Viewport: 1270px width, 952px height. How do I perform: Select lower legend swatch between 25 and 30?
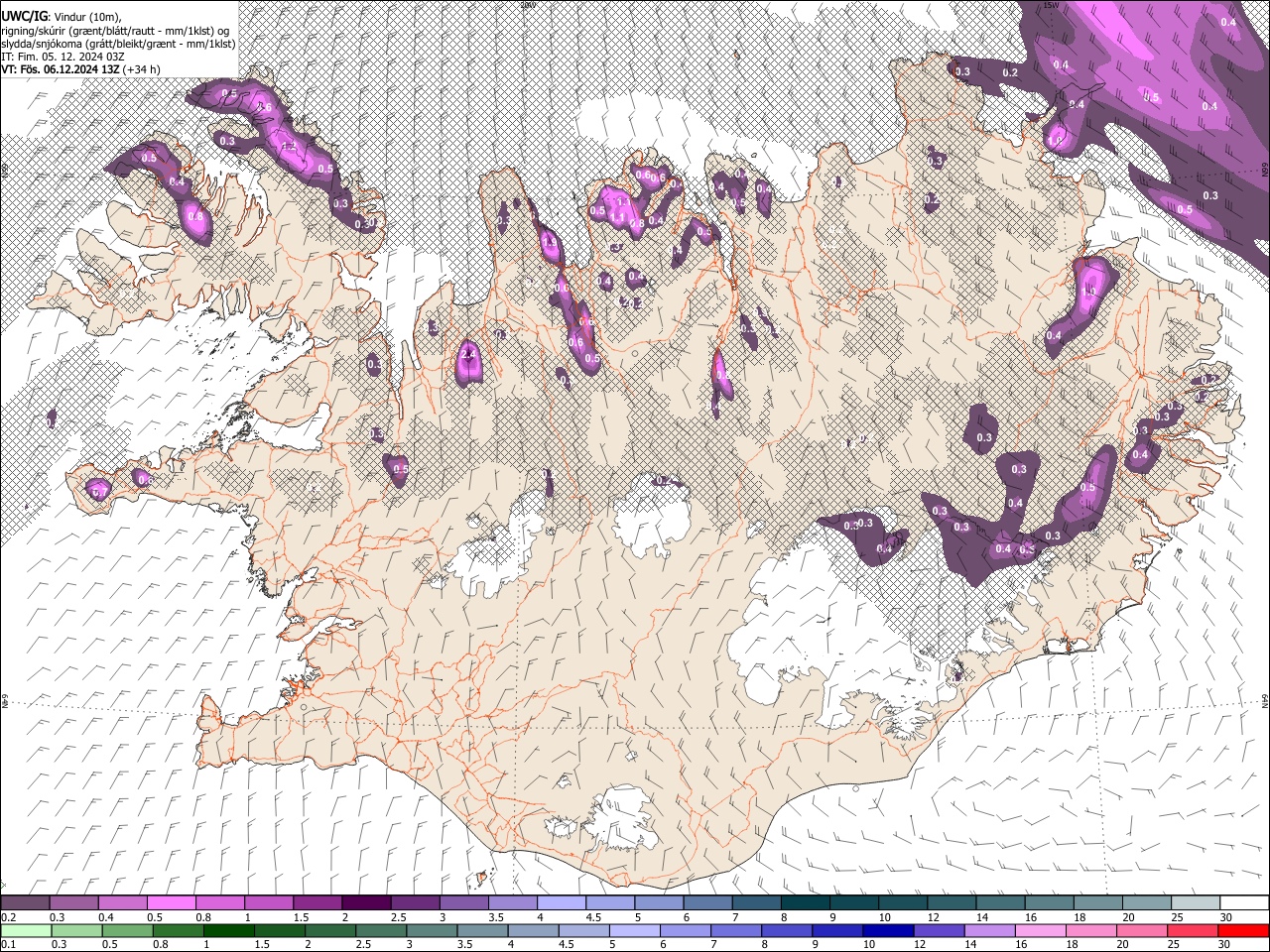point(1194,930)
